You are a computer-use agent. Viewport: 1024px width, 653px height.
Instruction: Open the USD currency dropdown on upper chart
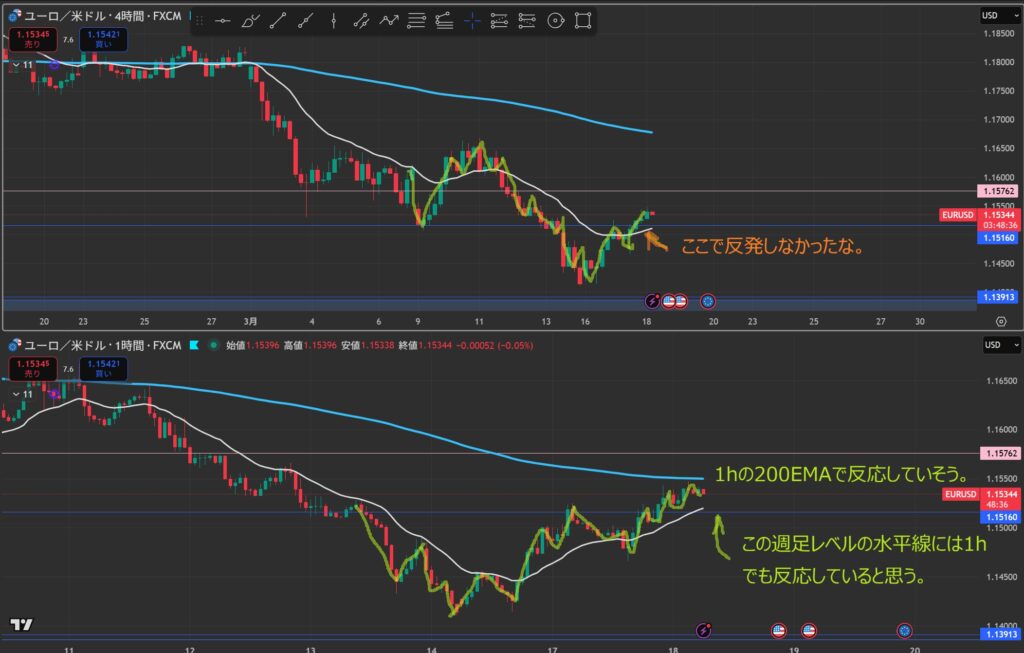(991, 15)
